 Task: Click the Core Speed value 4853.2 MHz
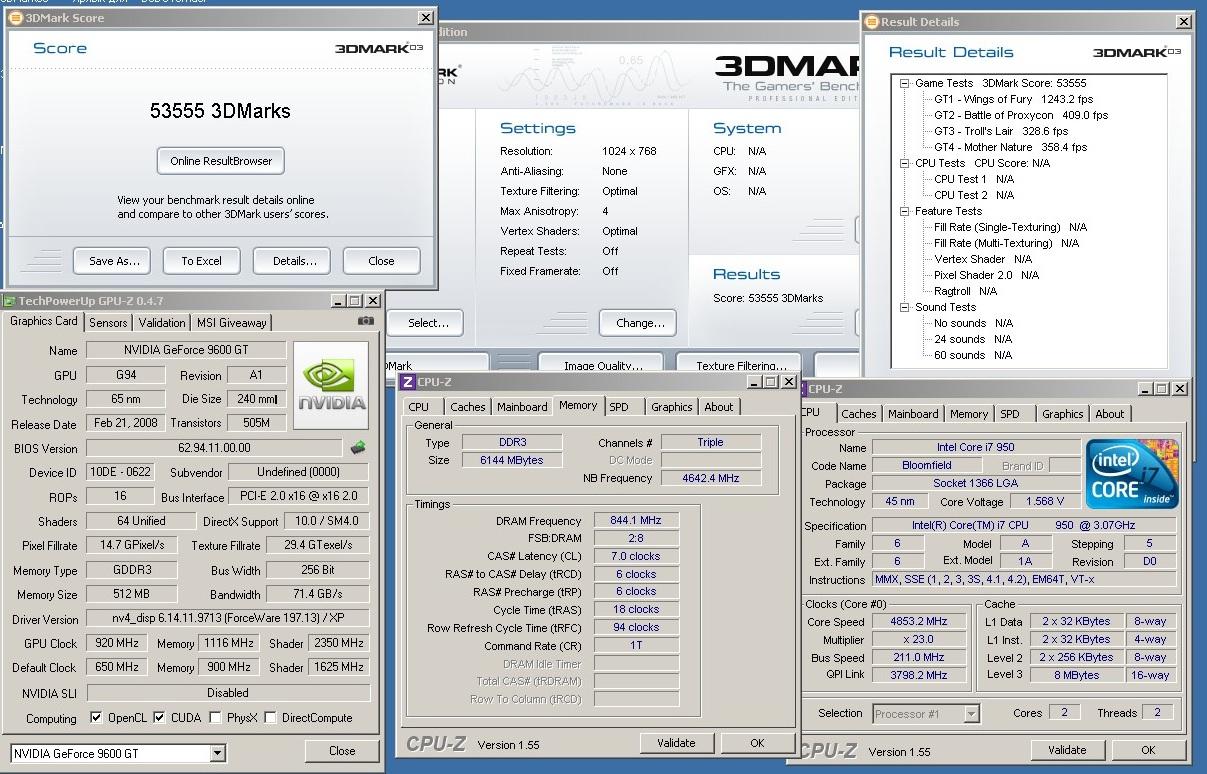[917, 621]
